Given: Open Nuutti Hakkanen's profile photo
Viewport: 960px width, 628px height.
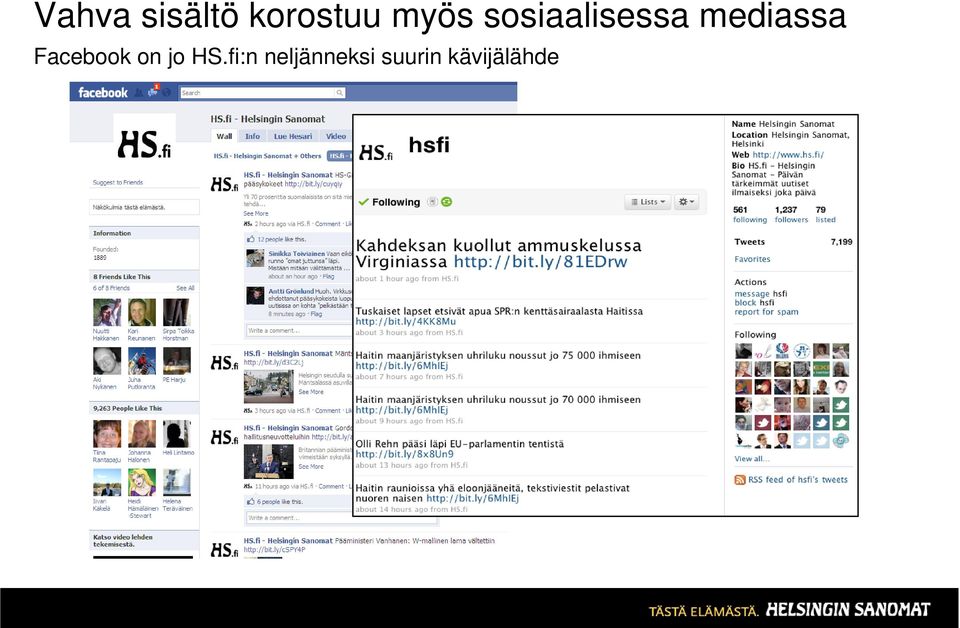Looking at the screenshot, I should point(107,313).
